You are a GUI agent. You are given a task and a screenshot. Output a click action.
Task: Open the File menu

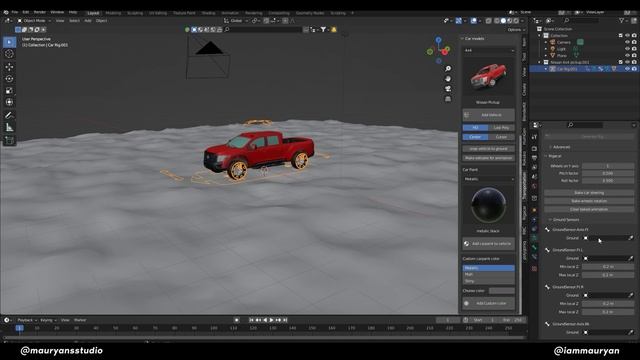(15, 13)
